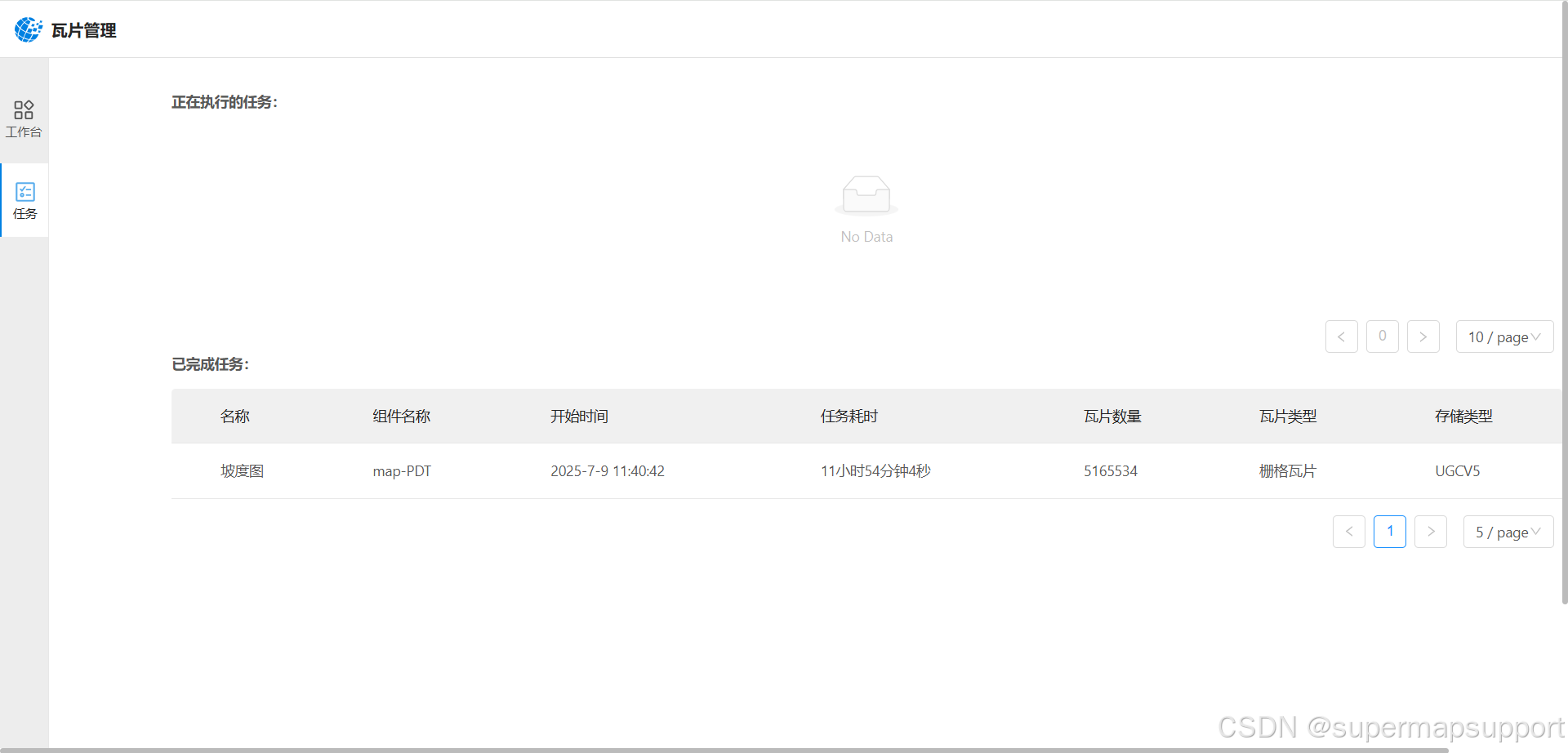The image size is (1568, 753).
Task: Click the No Data empty inbox icon
Action: [866, 196]
